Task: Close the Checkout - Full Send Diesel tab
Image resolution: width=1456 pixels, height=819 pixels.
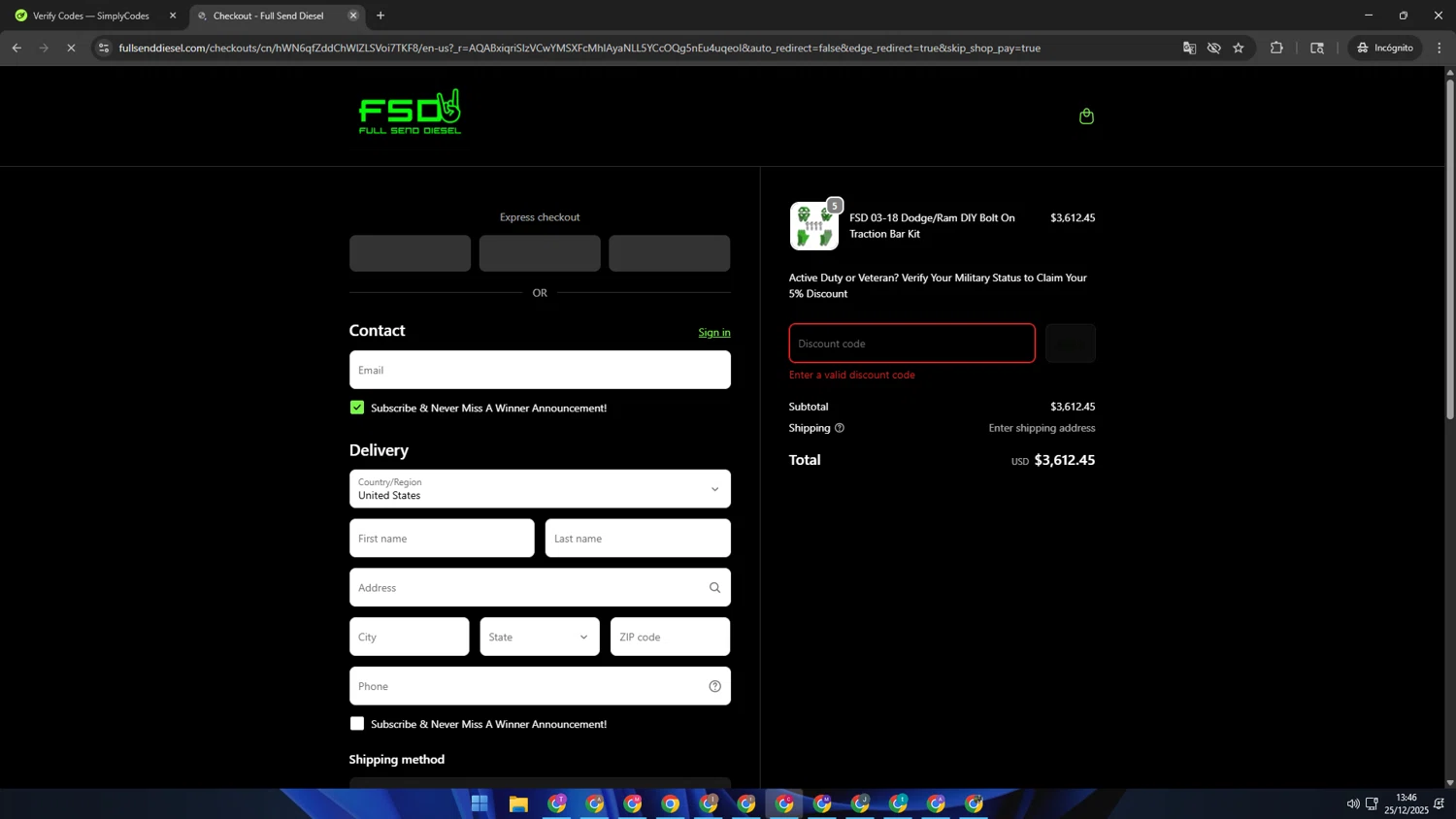Action: [x=353, y=16]
